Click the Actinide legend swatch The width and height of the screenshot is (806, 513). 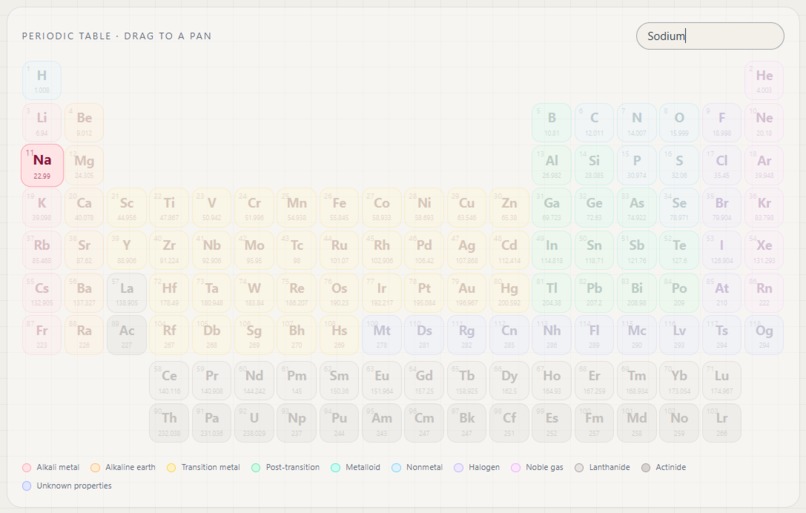tap(646, 467)
